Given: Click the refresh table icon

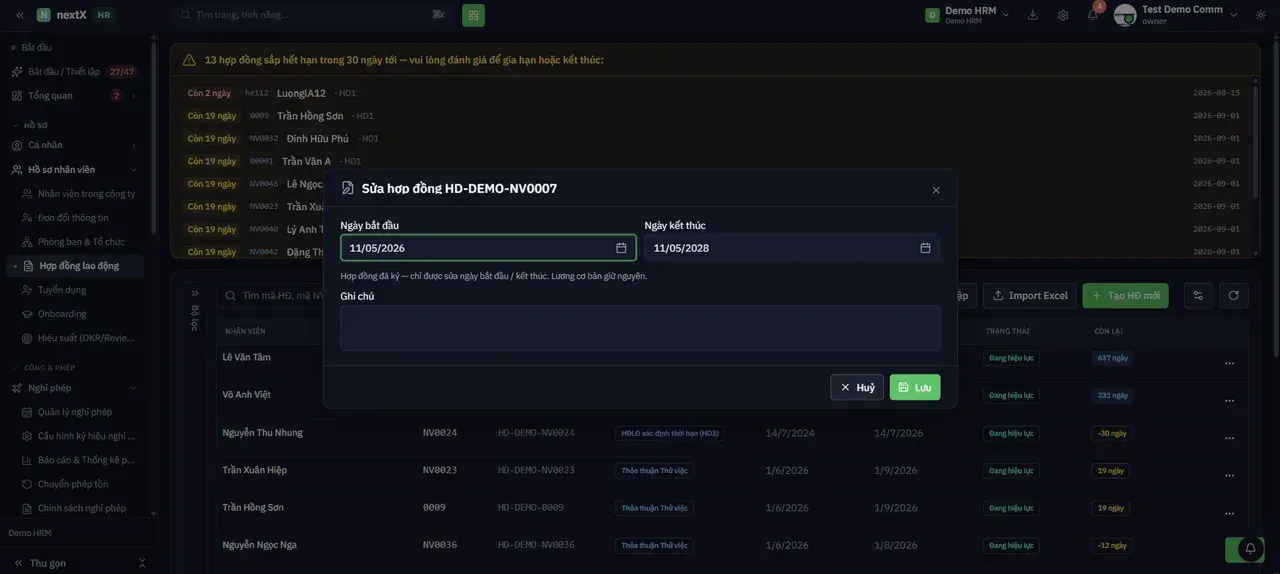Looking at the screenshot, I should point(1234,296).
